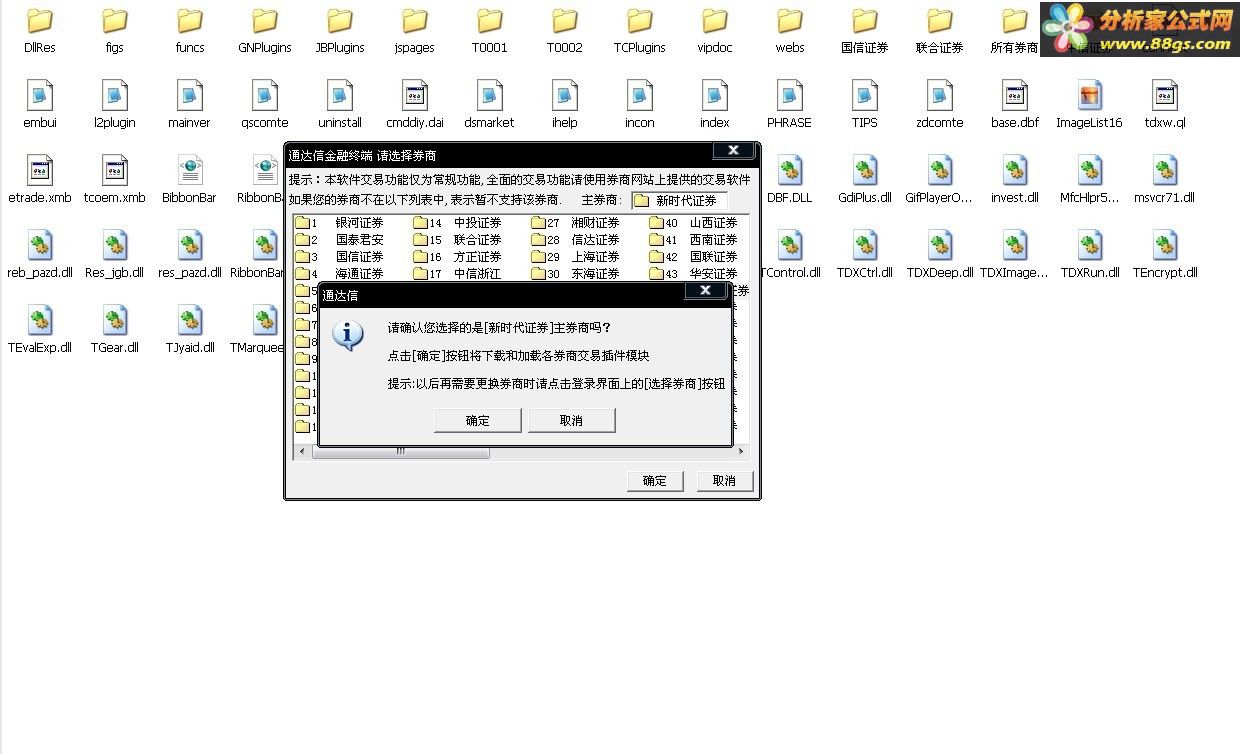The image size is (1242, 754).
Task: Select the l2plugin file icon
Action: coord(115,104)
